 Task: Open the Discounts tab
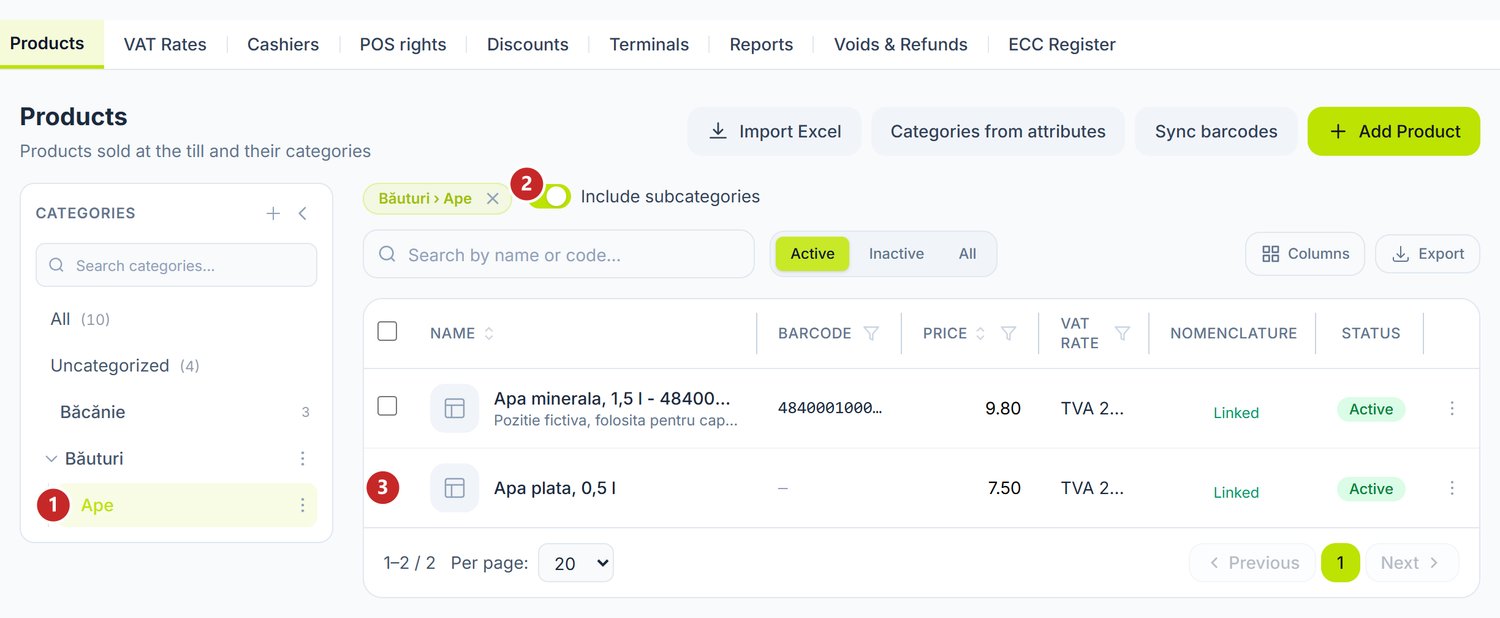(528, 44)
